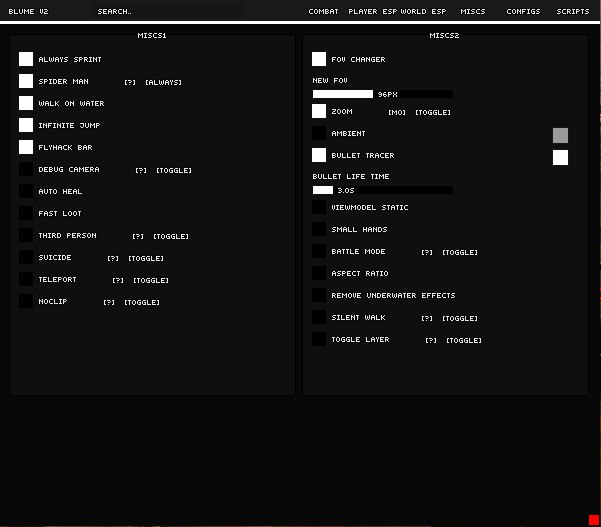Switch to the Configs tab
601x527 pixels.
pos(523,12)
